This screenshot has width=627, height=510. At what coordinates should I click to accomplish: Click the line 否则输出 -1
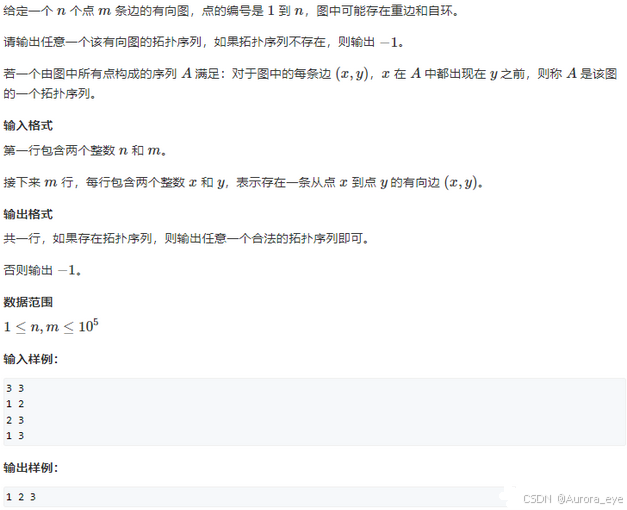coord(42,270)
